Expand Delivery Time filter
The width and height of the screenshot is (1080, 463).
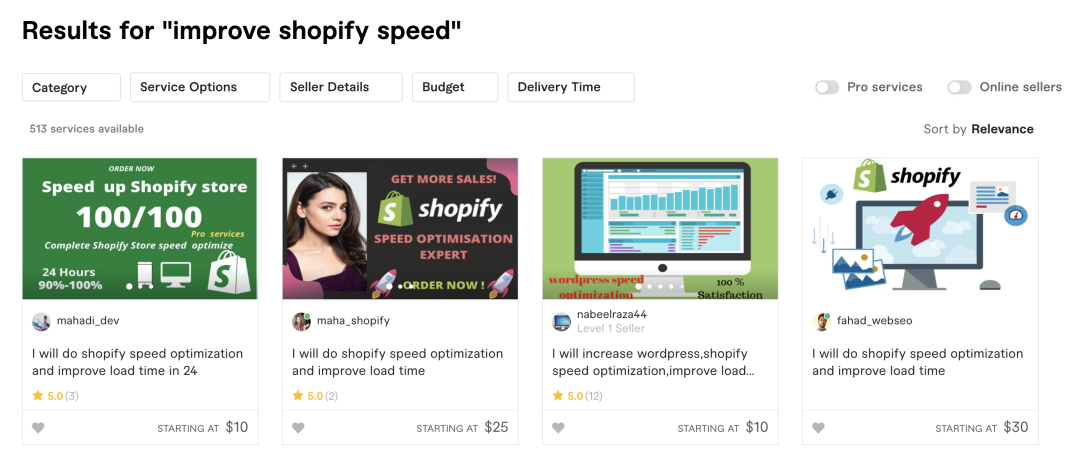[571, 87]
